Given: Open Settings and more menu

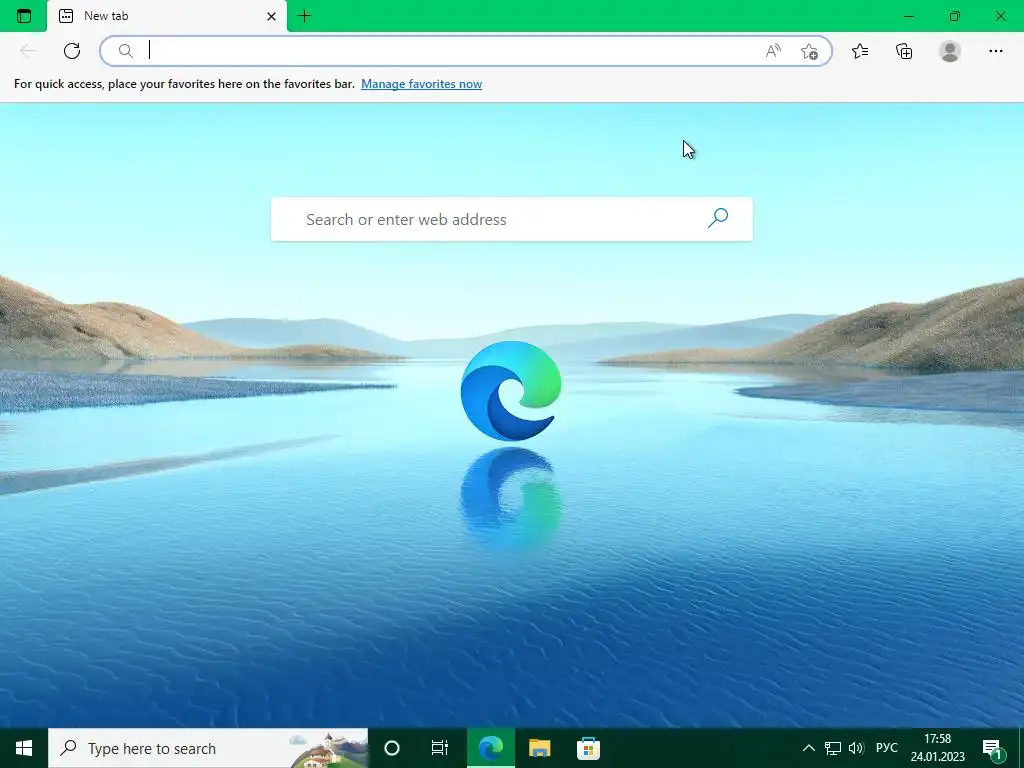Looking at the screenshot, I should click(995, 51).
